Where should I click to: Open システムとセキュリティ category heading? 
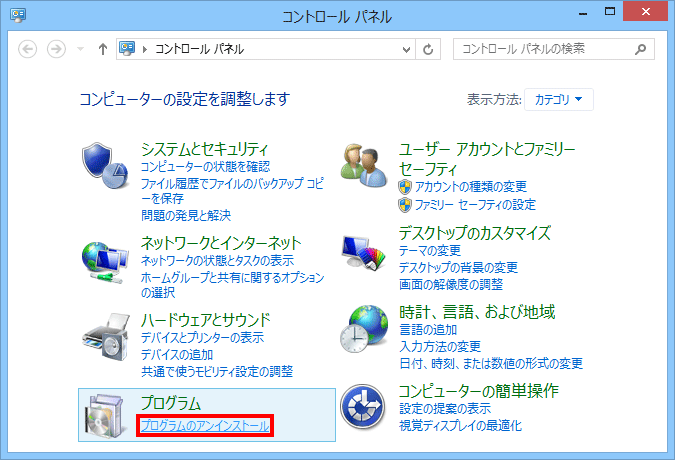[x=205, y=148]
